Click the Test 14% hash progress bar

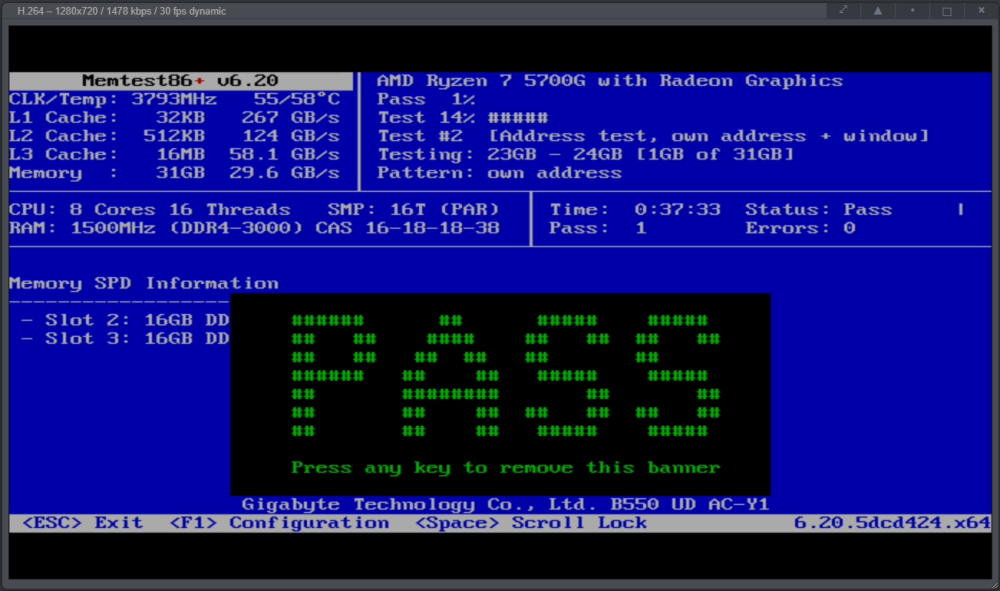point(518,118)
